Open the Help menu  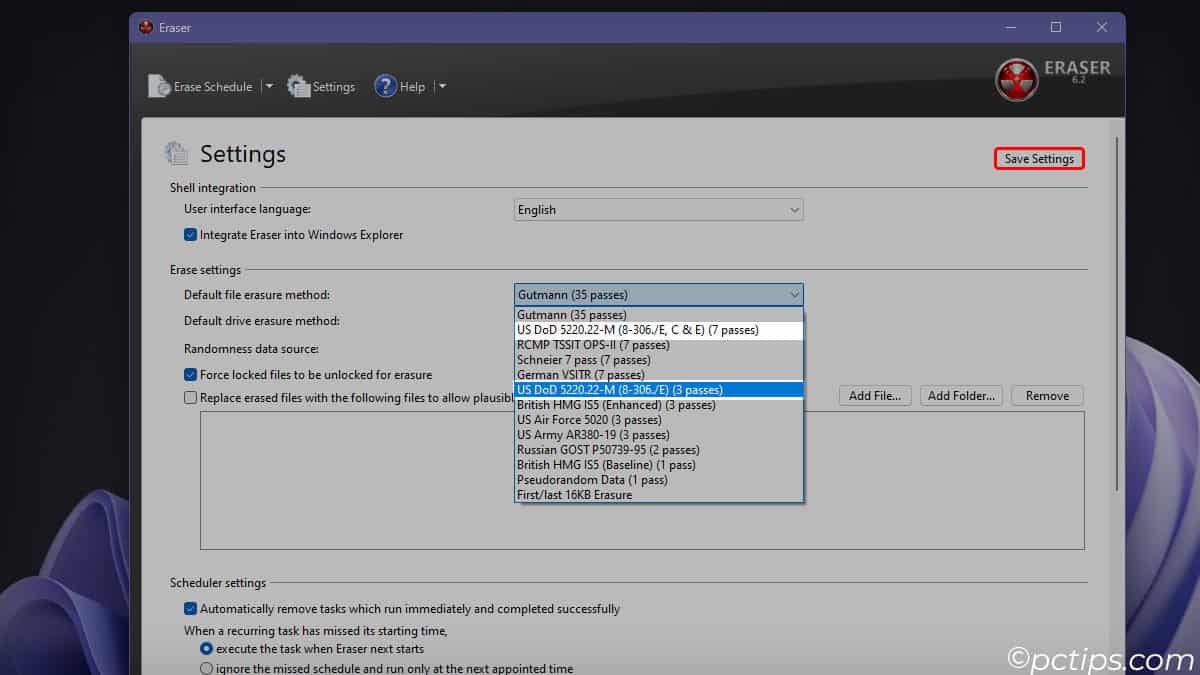(x=410, y=86)
